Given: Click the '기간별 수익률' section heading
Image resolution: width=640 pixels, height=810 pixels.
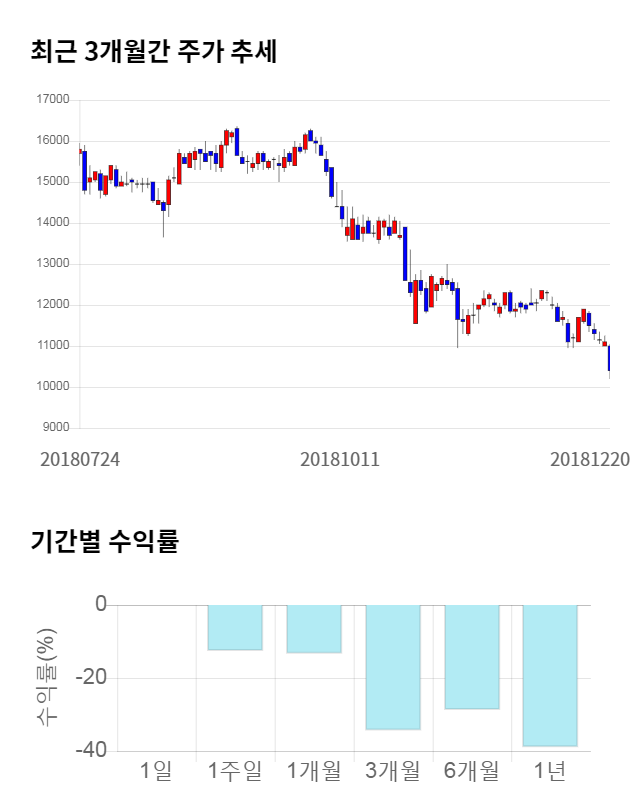Looking at the screenshot, I should pyautogui.click(x=104, y=542).
